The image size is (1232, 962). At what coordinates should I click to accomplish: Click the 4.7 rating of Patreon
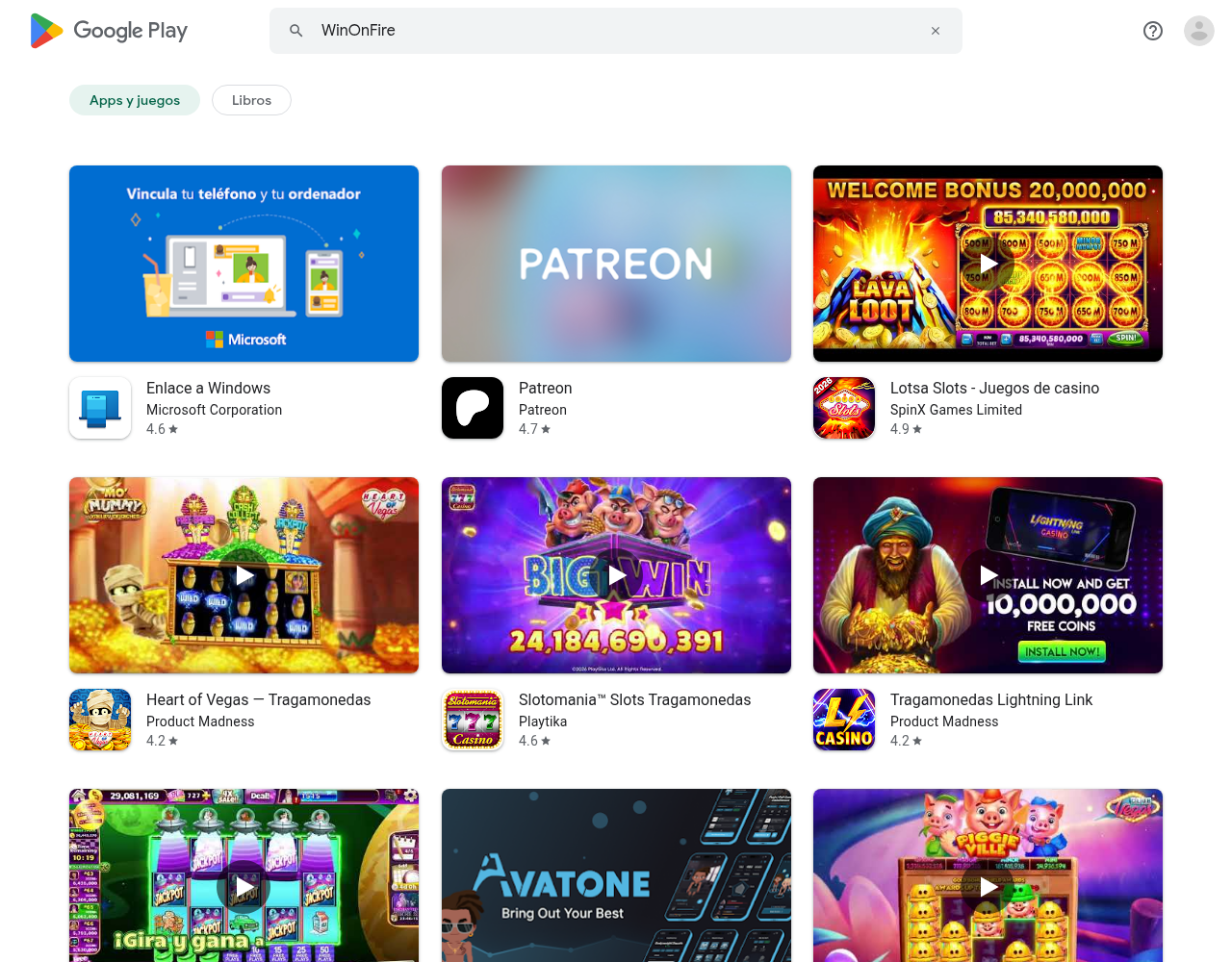534,429
